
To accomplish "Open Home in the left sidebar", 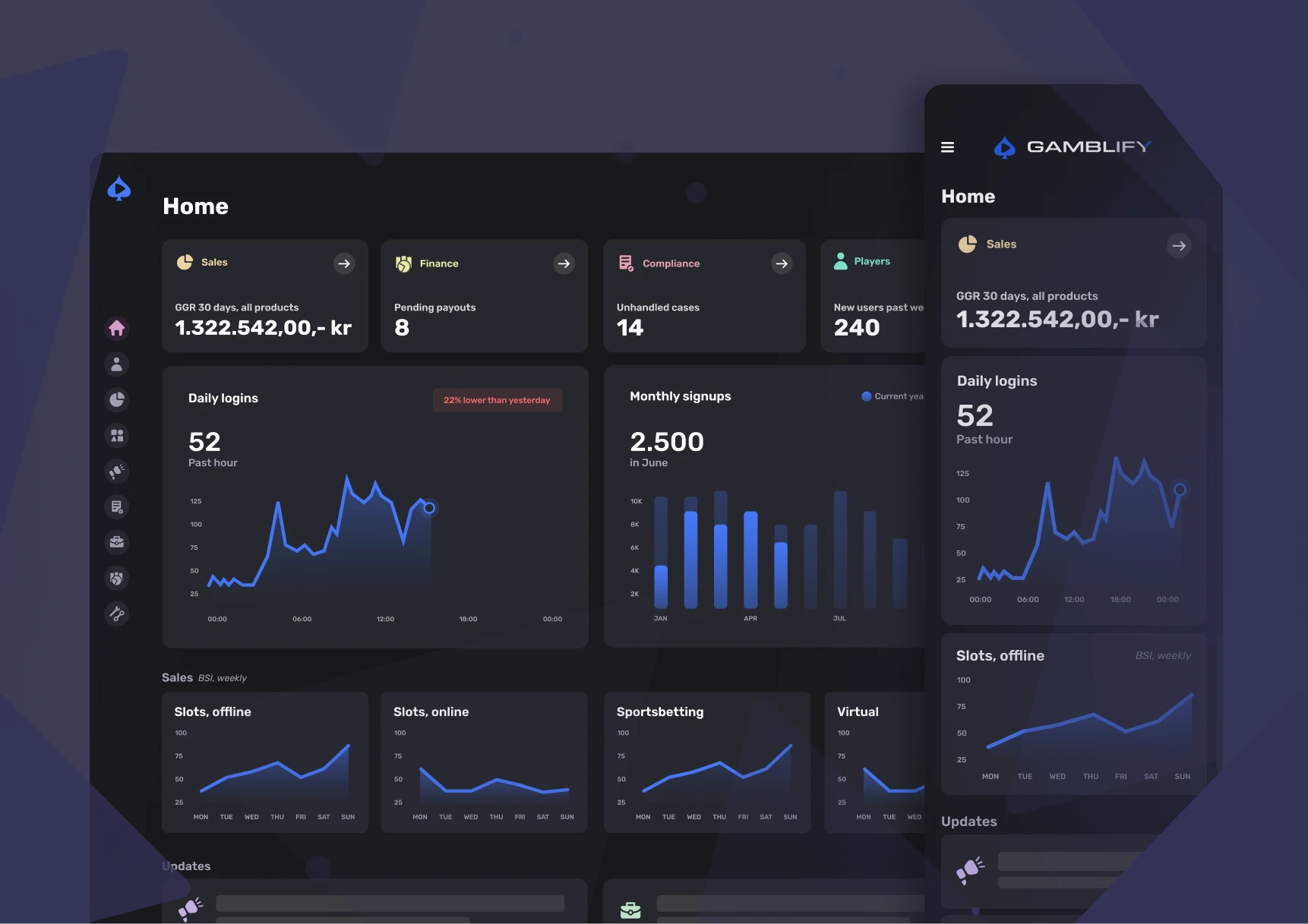I will pos(116,328).
